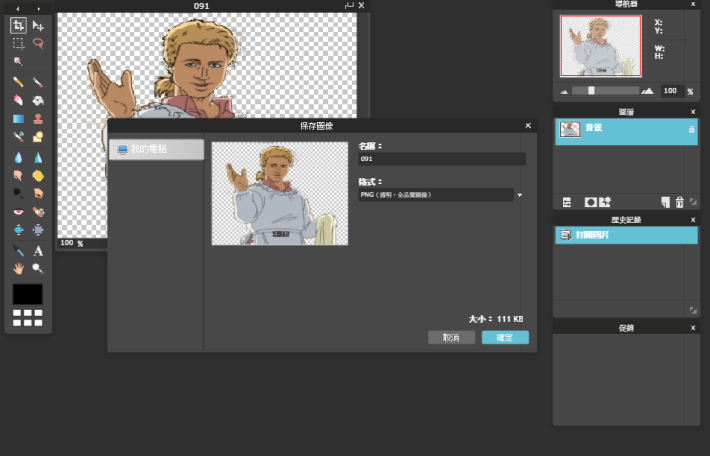710x456 pixels.
Task: Select the Magic Wand tool
Action: click(18, 61)
